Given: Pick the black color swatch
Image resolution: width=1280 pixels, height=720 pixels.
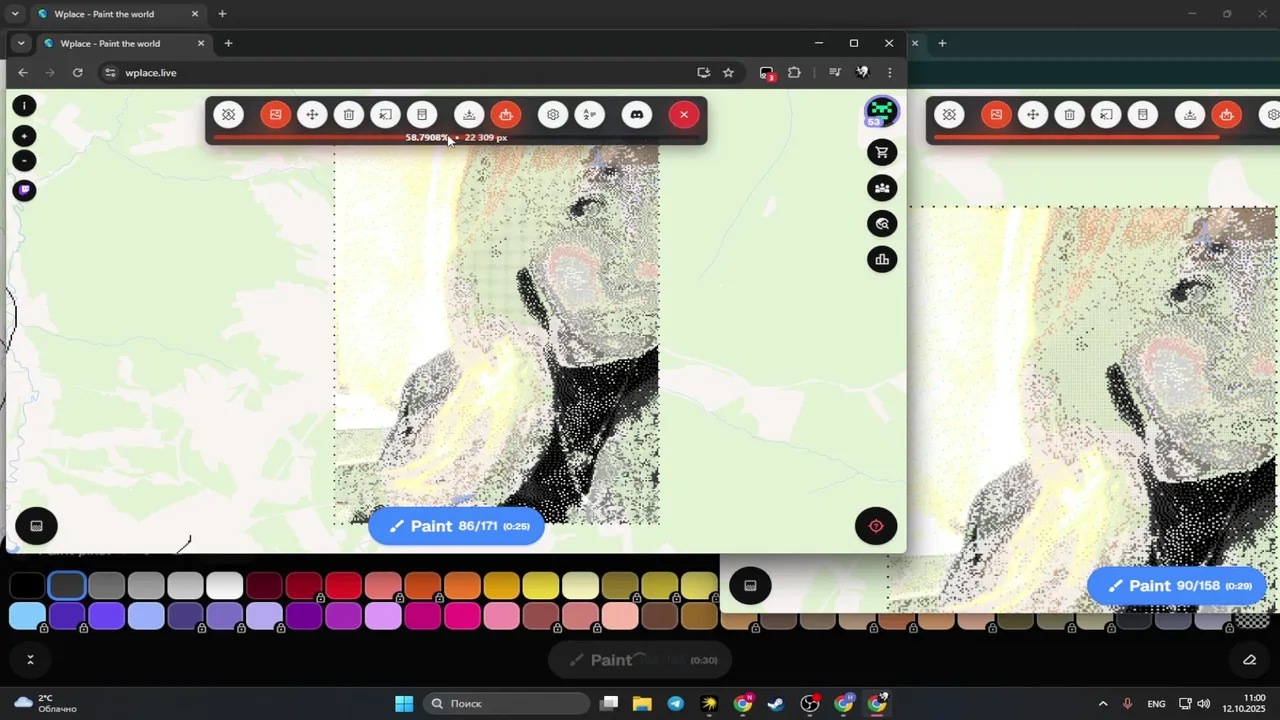Looking at the screenshot, I should pos(28,585).
